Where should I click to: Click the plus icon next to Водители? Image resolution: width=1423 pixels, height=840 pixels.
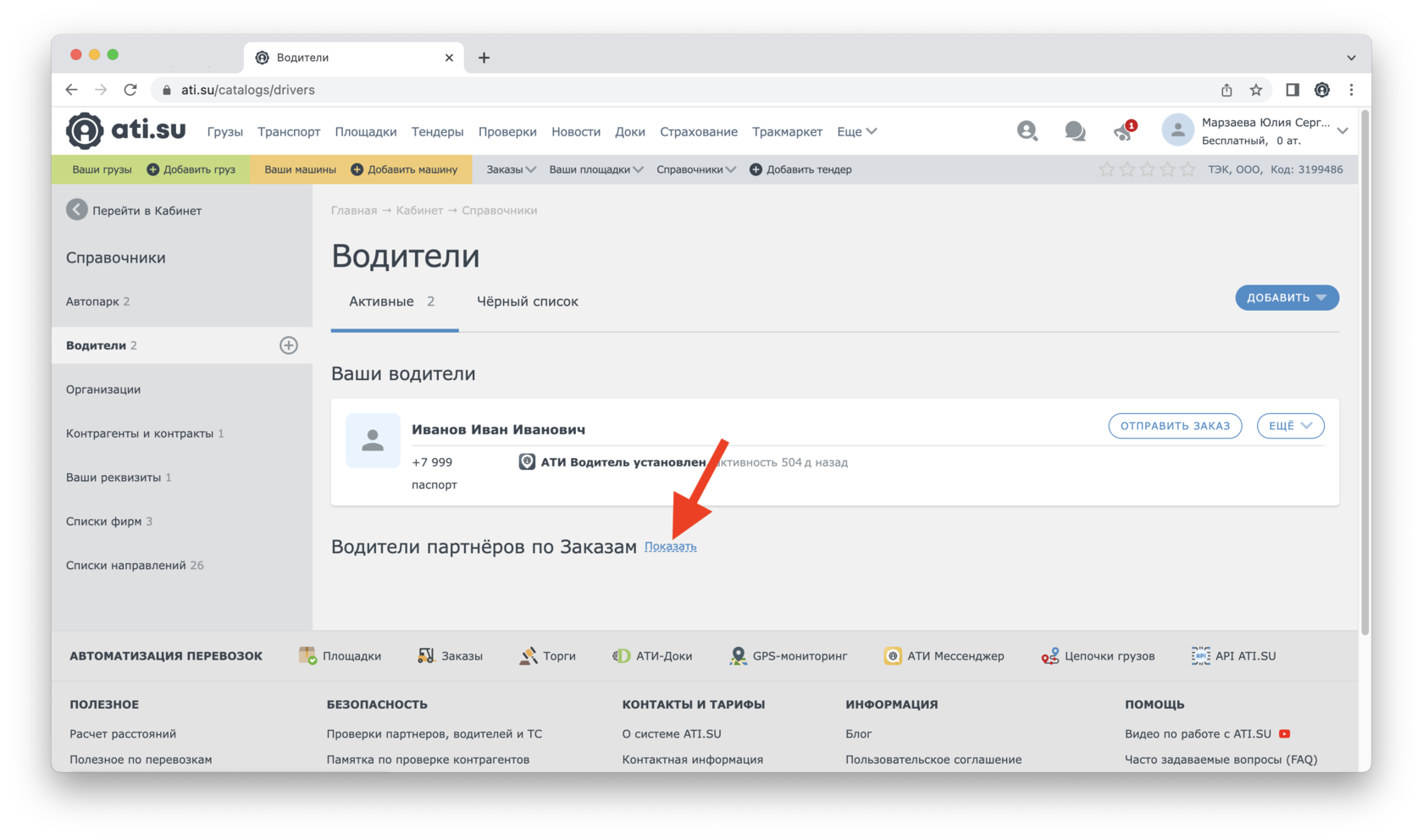pos(289,345)
